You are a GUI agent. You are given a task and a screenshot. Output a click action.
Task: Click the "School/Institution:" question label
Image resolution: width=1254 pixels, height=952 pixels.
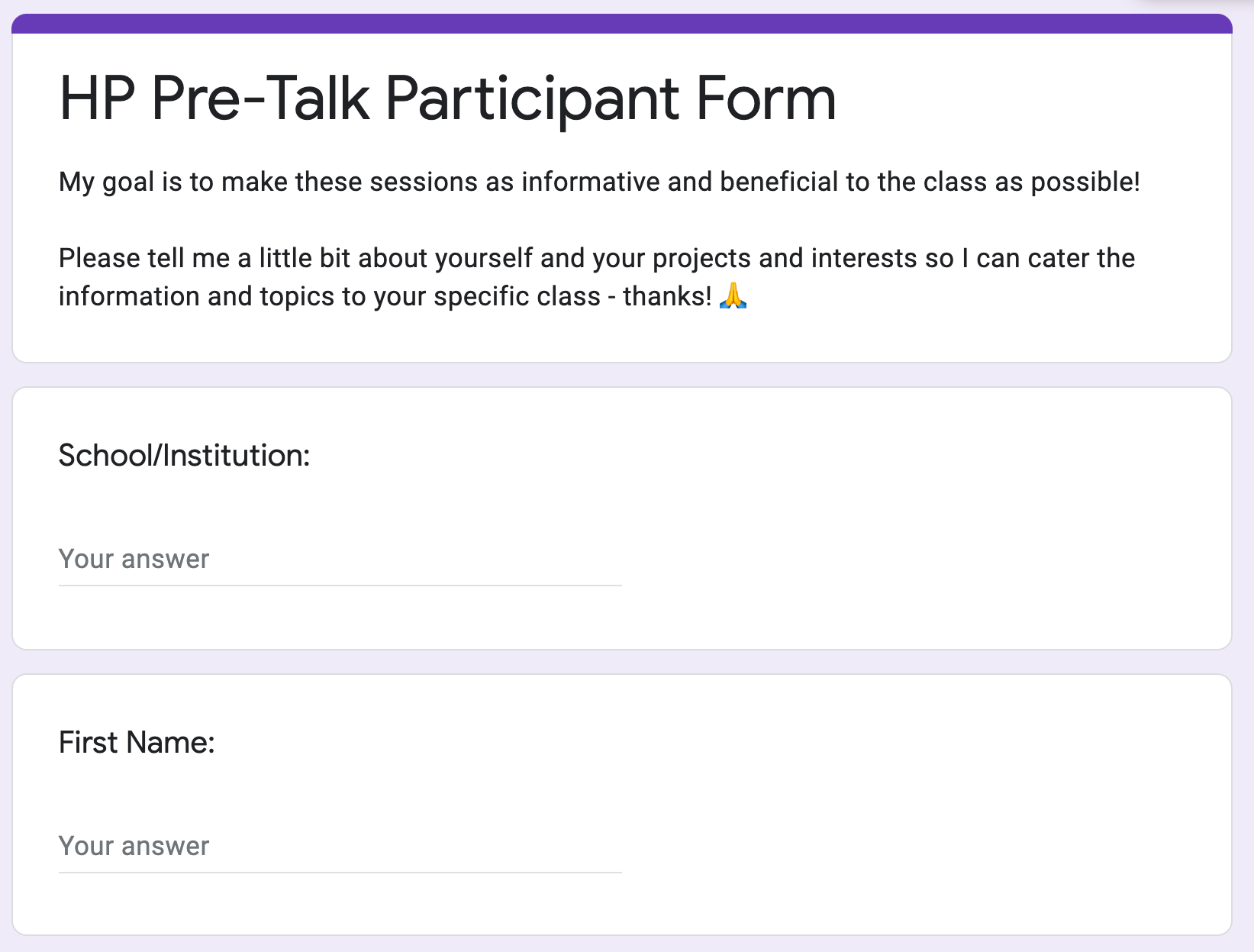pyautogui.click(x=185, y=456)
